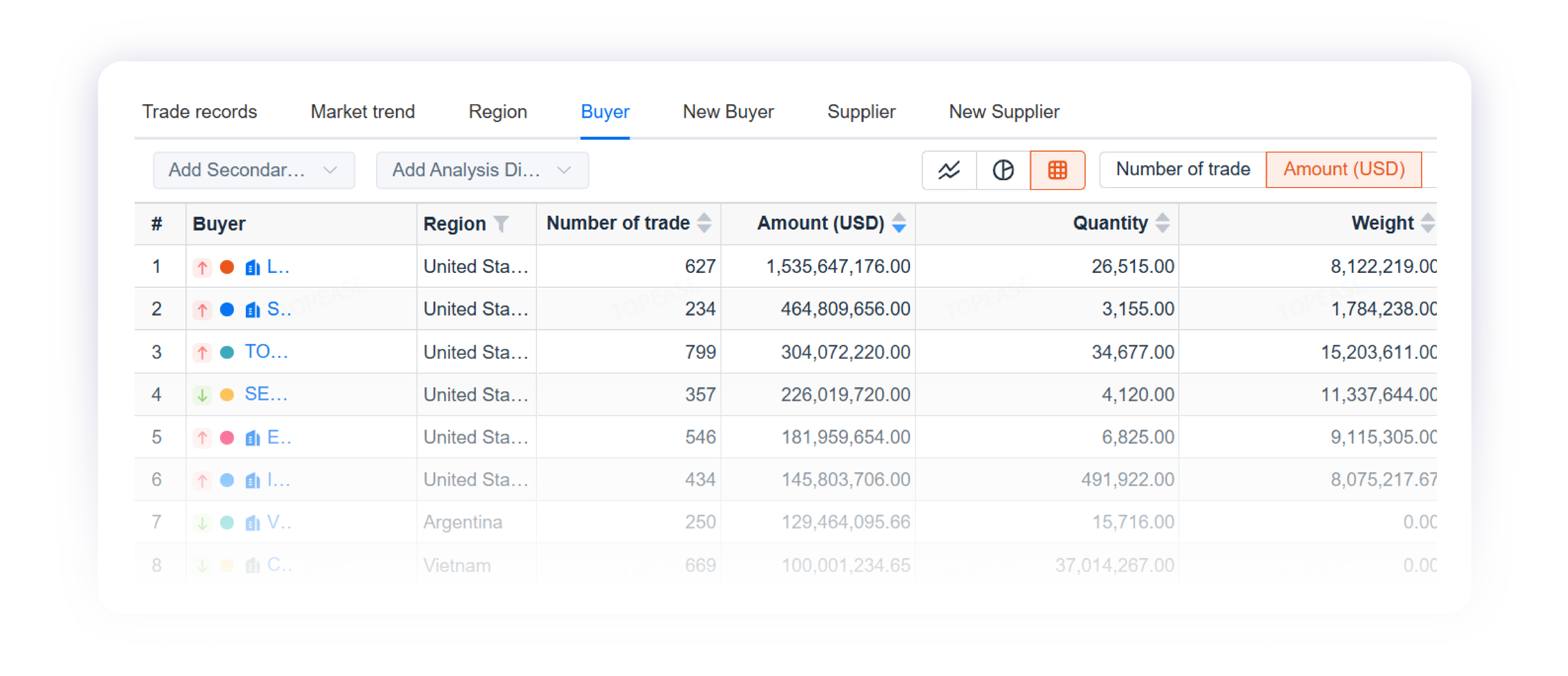Toggle metric to Amount (USD)

pyautogui.click(x=1343, y=169)
